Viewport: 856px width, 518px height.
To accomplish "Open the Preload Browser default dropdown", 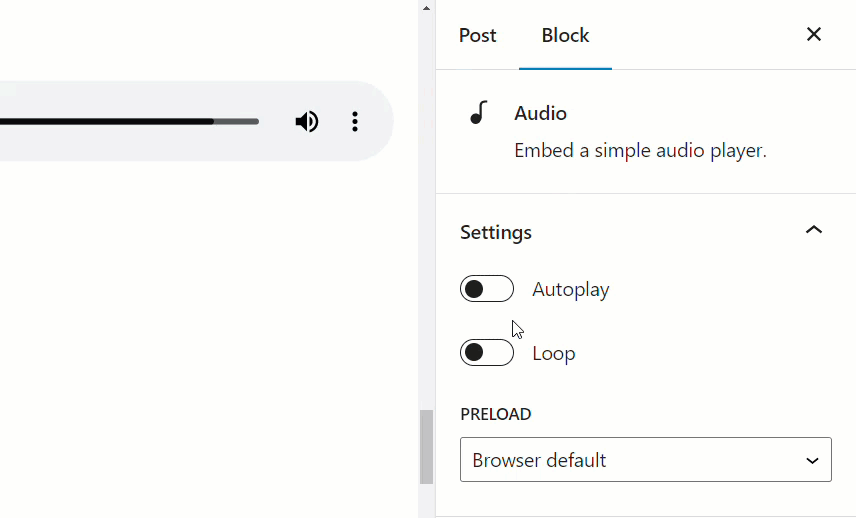I will point(646,460).
